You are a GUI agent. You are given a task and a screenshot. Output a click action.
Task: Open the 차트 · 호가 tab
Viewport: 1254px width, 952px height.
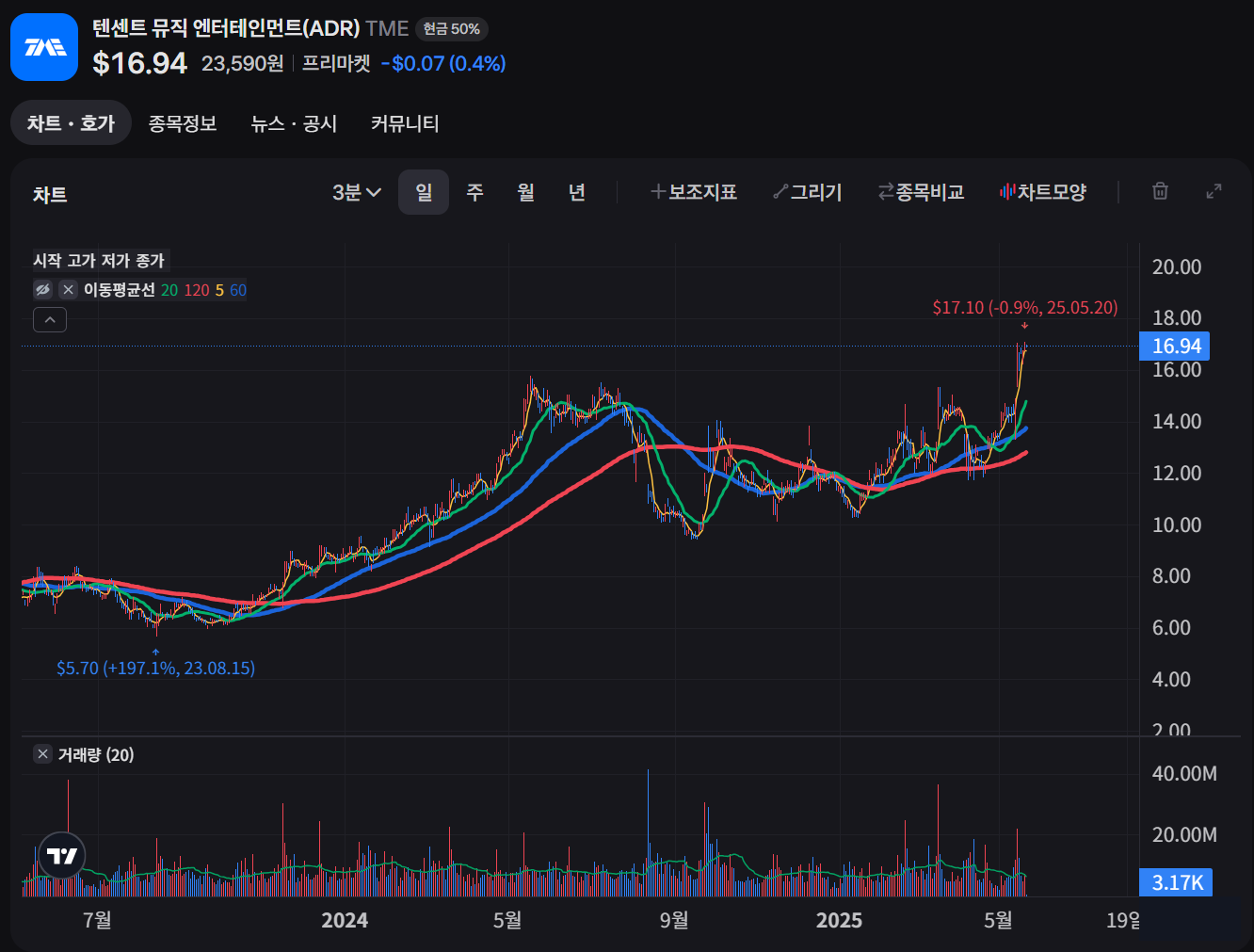(71, 123)
